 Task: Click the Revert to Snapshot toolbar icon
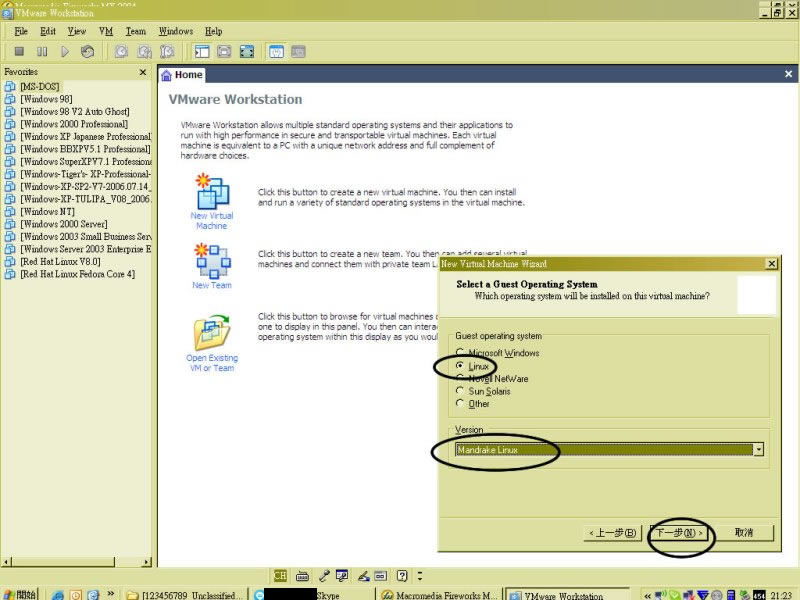144,52
